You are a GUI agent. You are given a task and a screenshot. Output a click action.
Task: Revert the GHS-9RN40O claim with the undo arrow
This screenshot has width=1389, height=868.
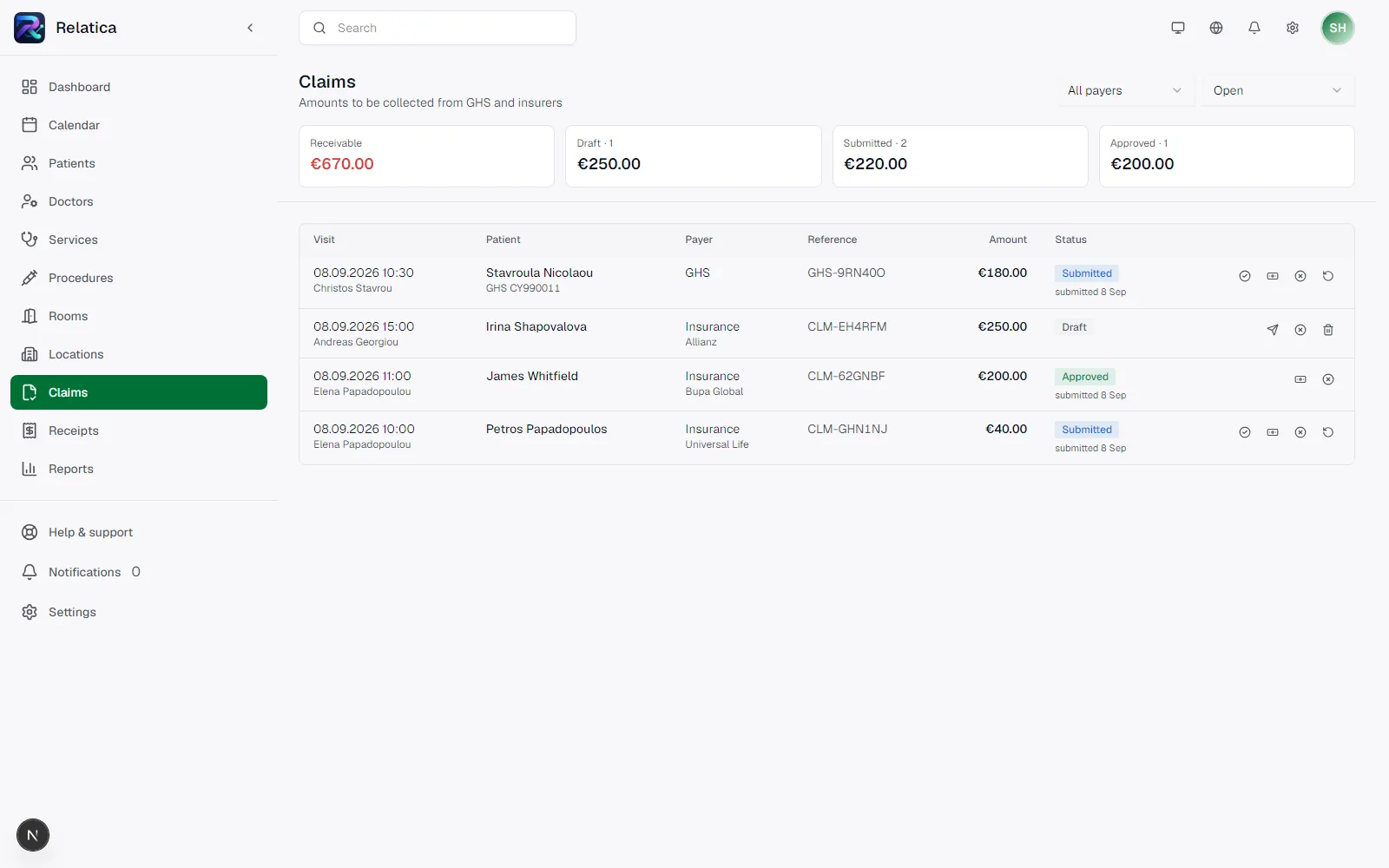pyautogui.click(x=1328, y=276)
